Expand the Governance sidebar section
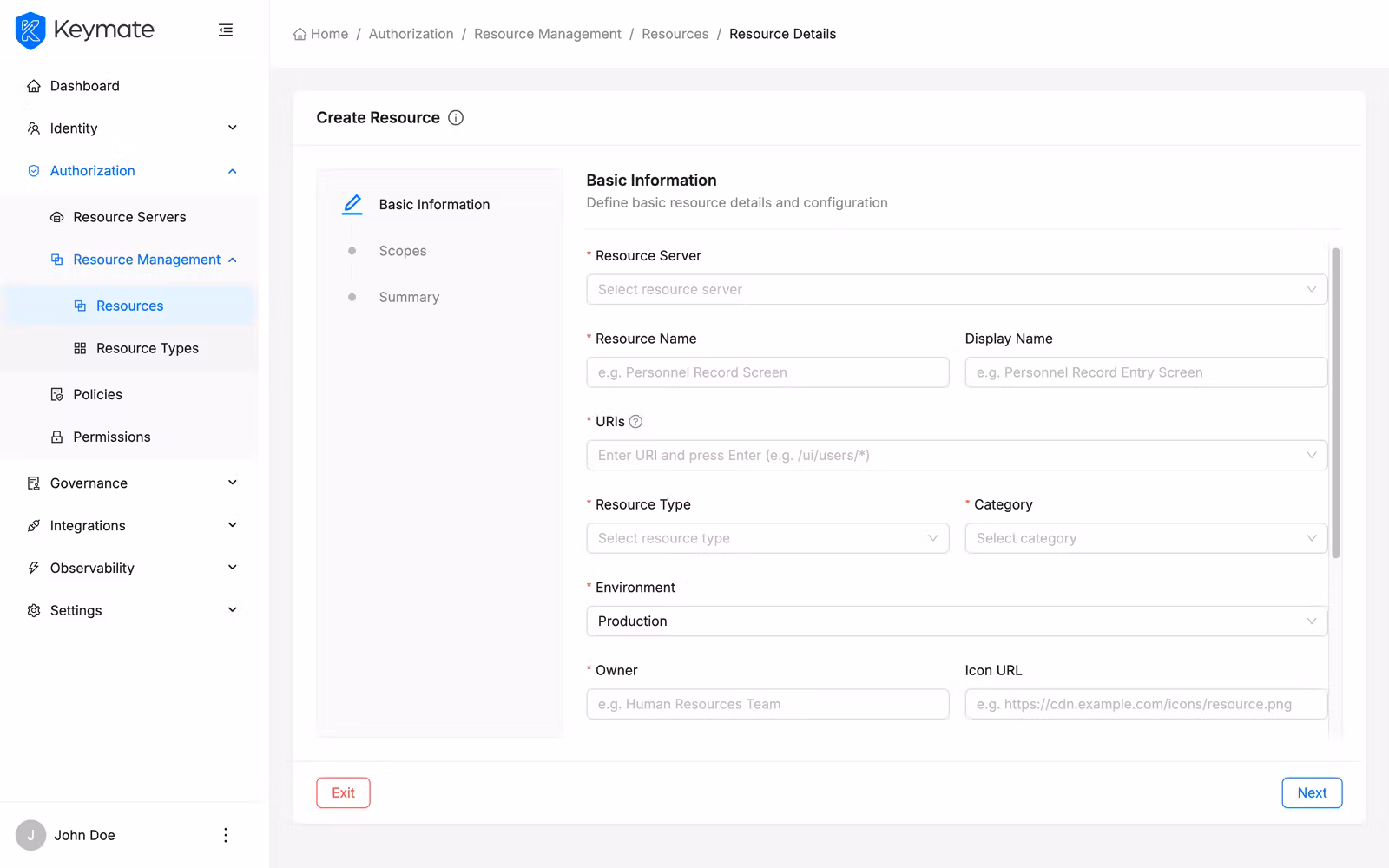 pyautogui.click(x=130, y=483)
